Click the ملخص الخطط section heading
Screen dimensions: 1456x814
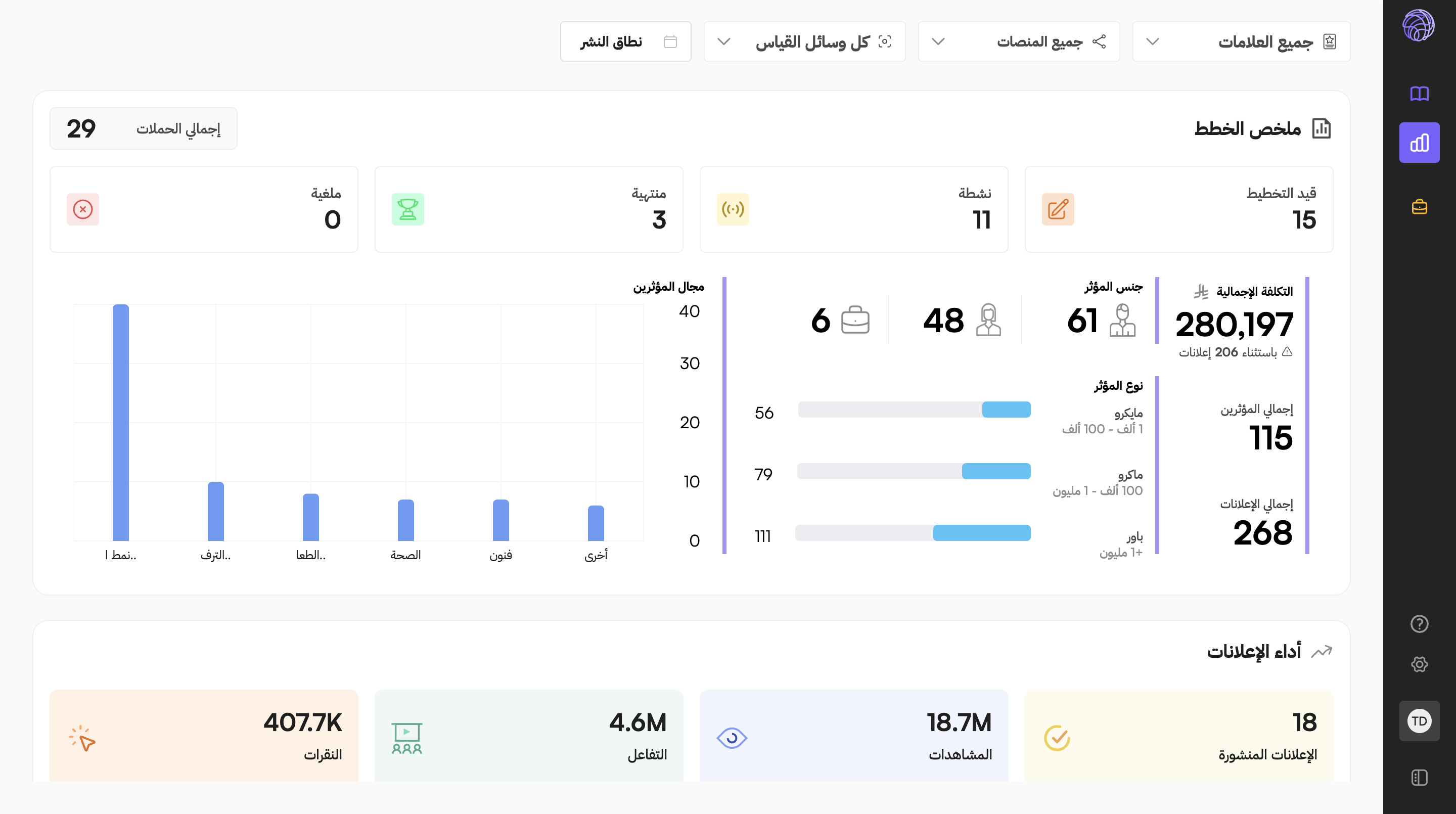(x=1247, y=128)
